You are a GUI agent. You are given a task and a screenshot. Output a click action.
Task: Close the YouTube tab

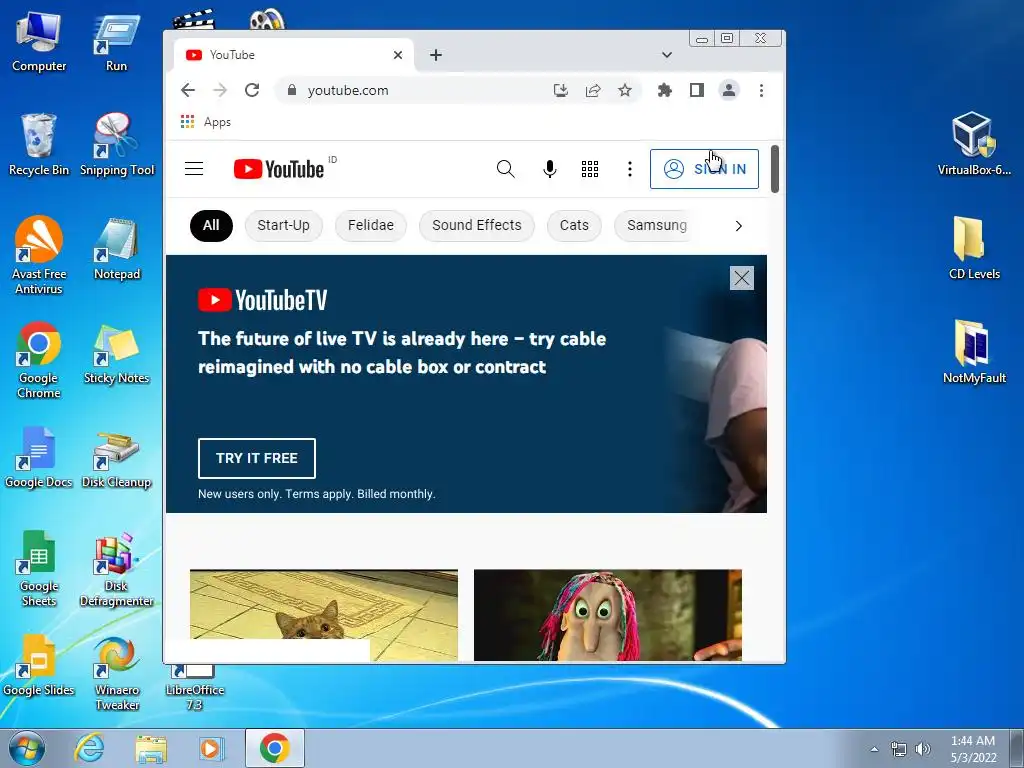click(398, 56)
